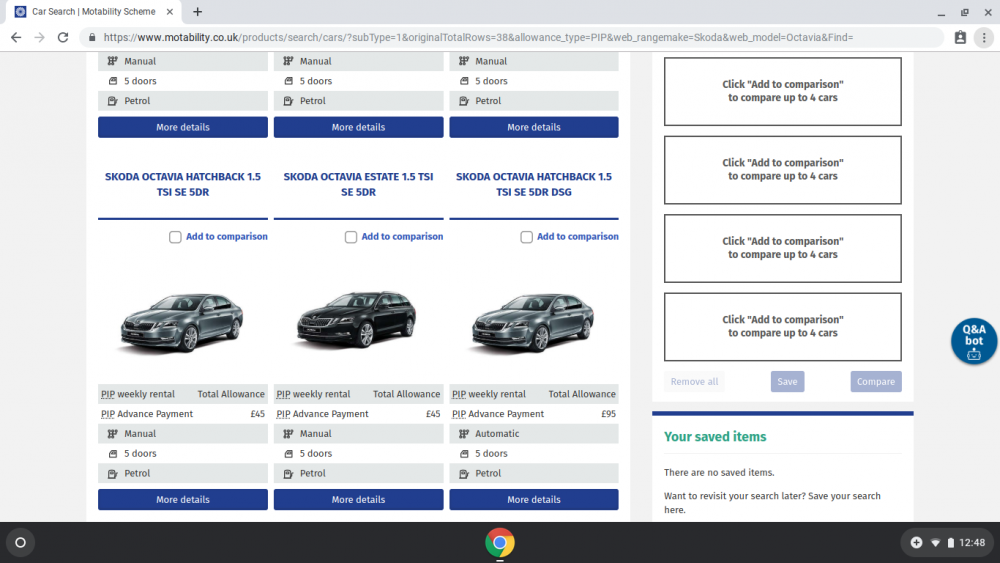Click the top row middle More details button
Viewport: 1000px width, 563px height.
[358, 127]
